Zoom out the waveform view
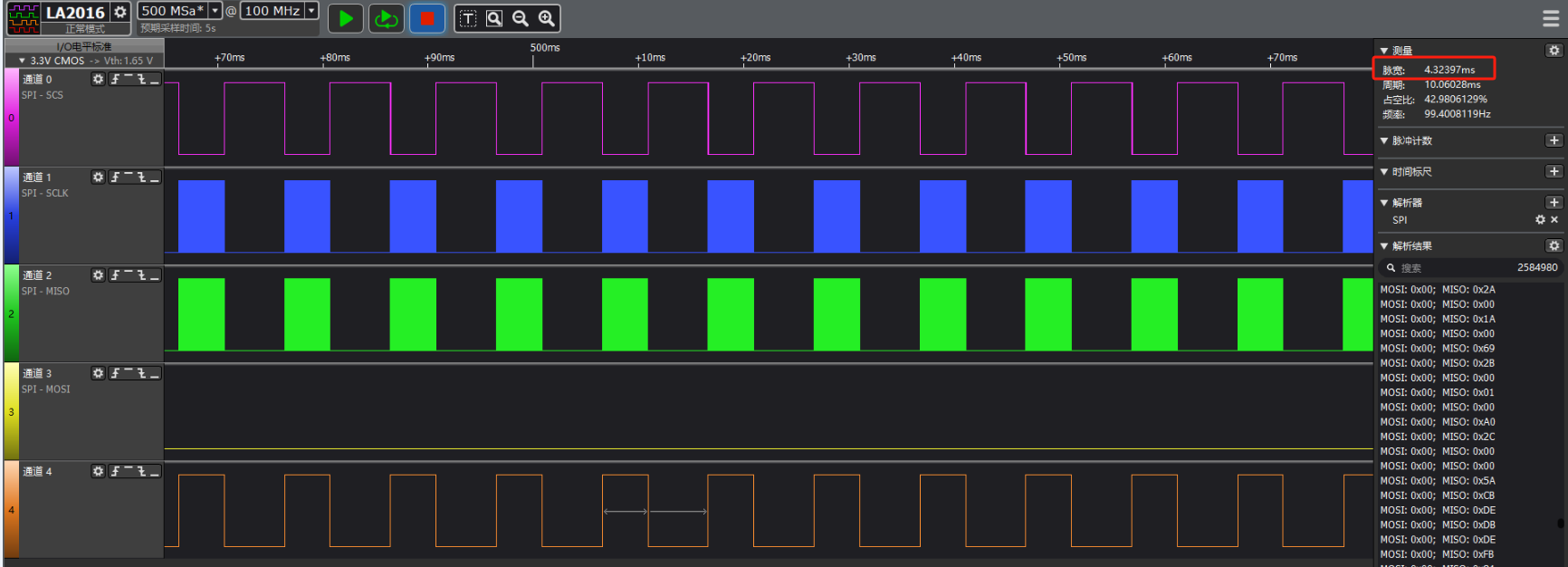Screen dimensions: 1568x567 click(x=521, y=18)
